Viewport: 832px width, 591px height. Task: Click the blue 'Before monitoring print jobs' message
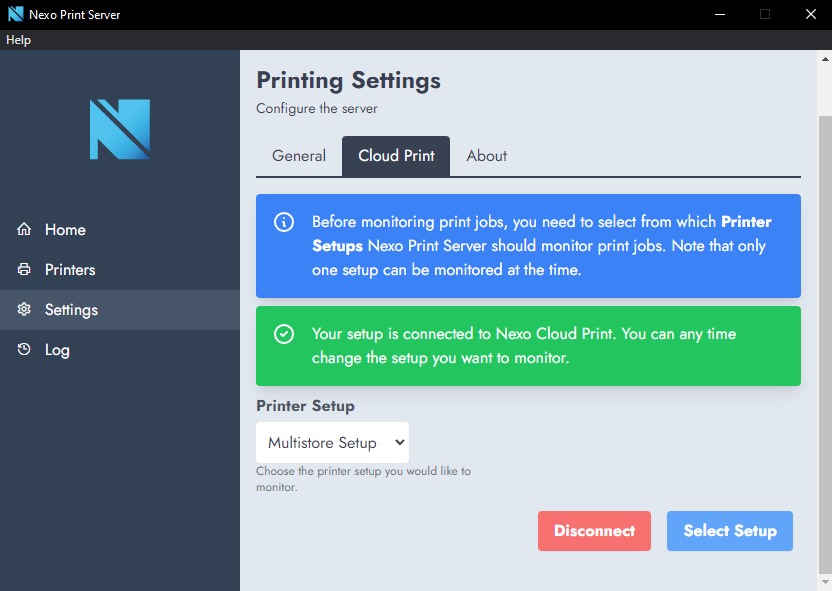pyautogui.click(x=528, y=246)
